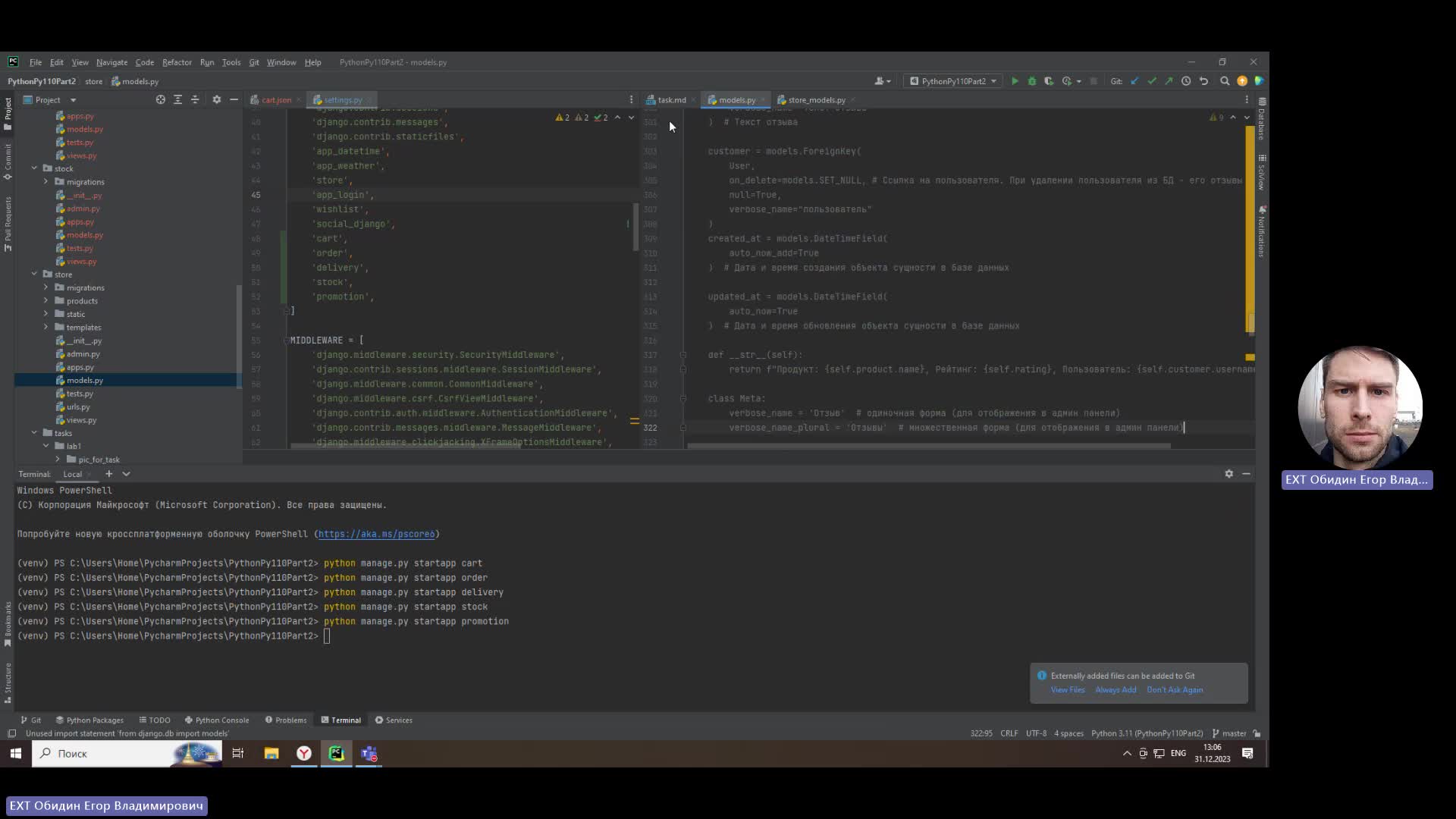Image resolution: width=1456 pixels, height=819 pixels.
Task: Run with coverage icon in toolbar
Action: pyautogui.click(x=1049, y=81)
